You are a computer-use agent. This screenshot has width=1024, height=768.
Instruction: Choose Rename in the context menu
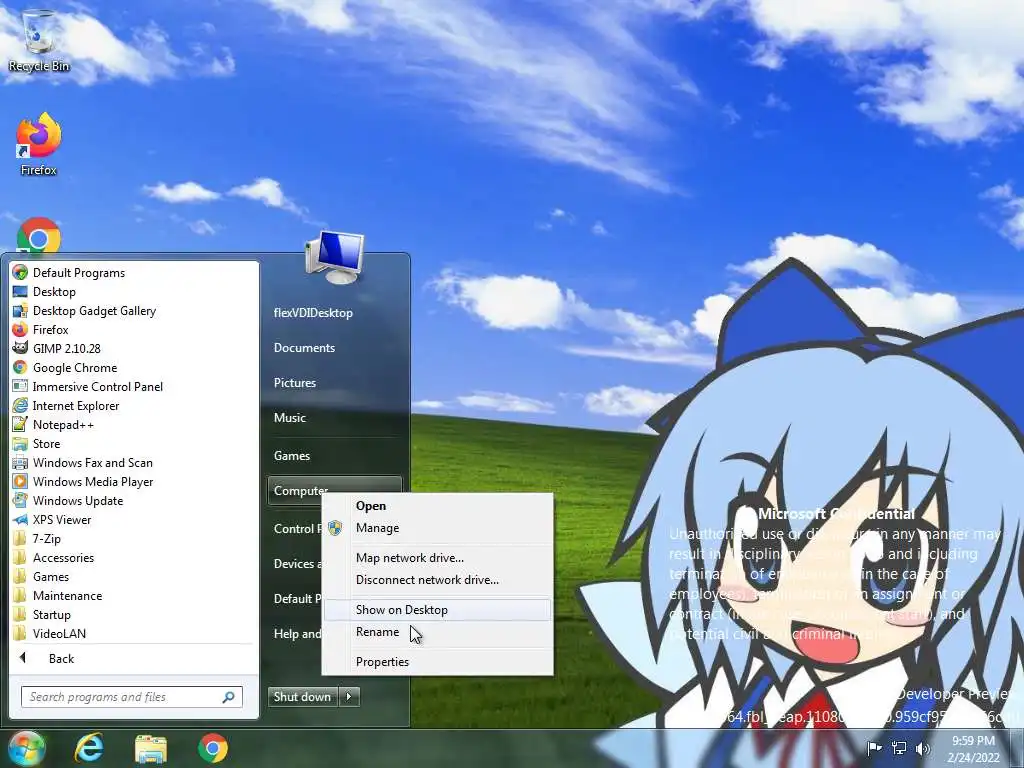[x=438, y=632]
